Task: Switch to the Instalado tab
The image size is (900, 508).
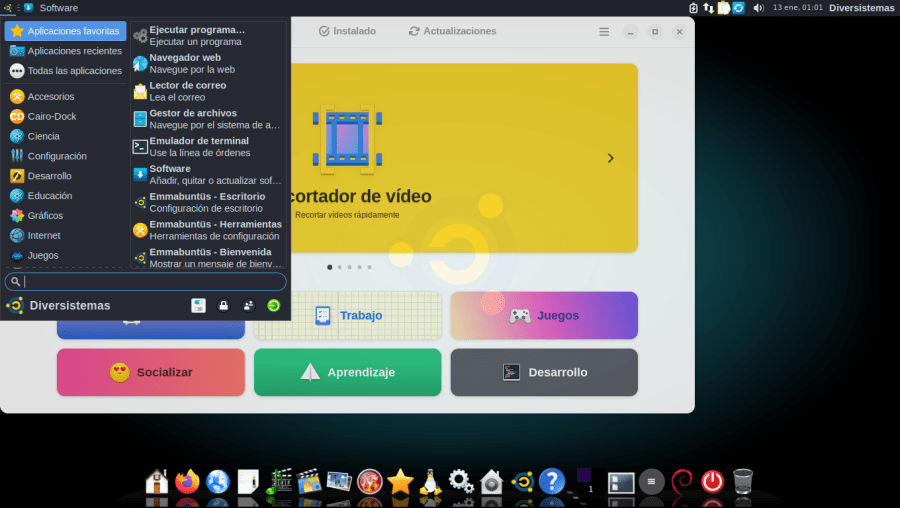Action: [x=347, y=31]
